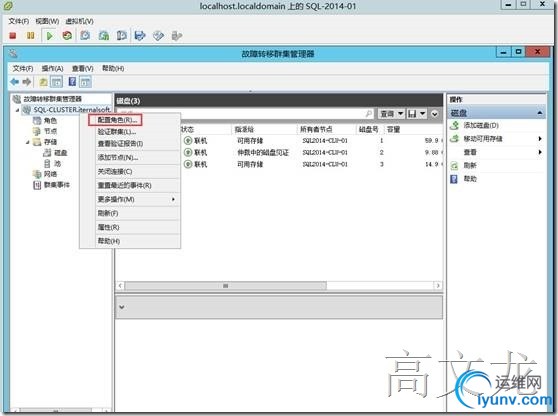
Task: Open the 虚拟机(V) menu
Action: click(79, 21)
